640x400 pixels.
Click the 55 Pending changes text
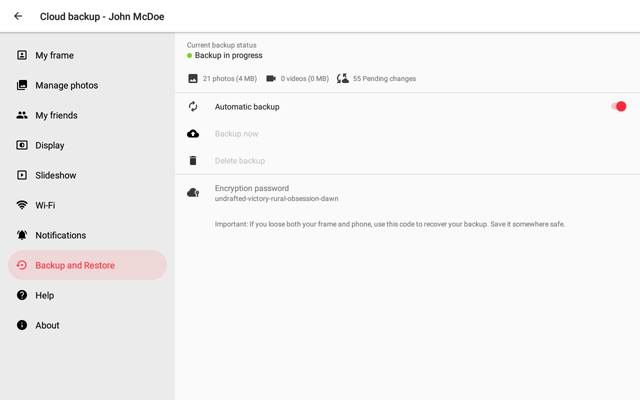(384, 78)
